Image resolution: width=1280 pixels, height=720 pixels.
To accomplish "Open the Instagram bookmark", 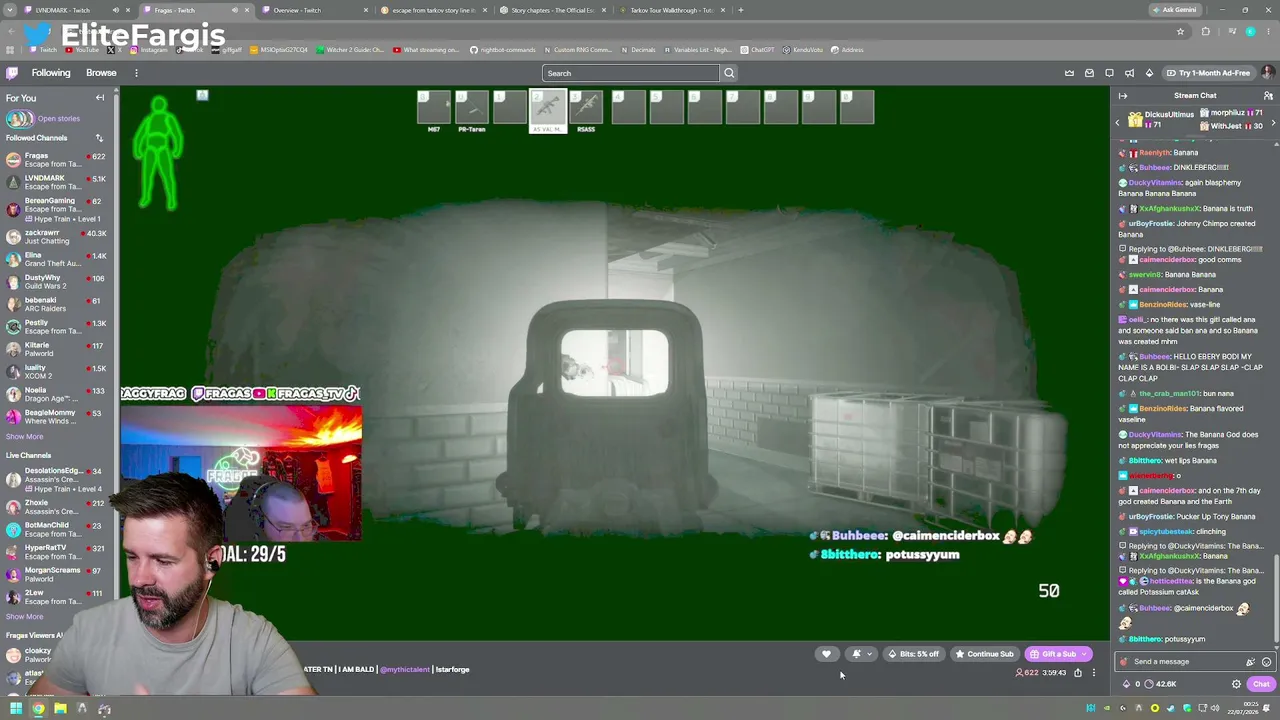I will [x=148, y=50].
